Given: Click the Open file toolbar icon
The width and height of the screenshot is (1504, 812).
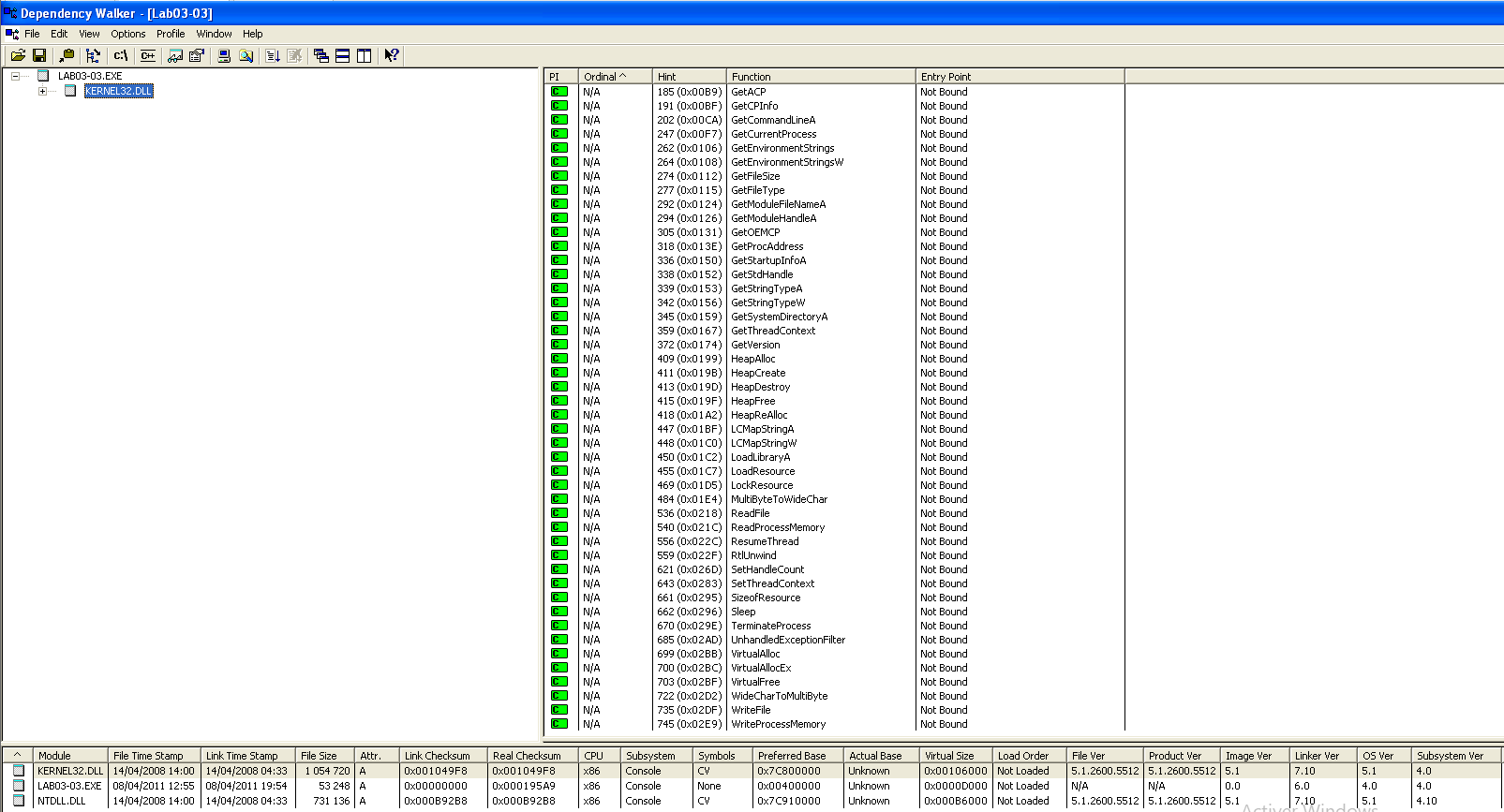Looking at the screenshot, I should coord(18,56).
